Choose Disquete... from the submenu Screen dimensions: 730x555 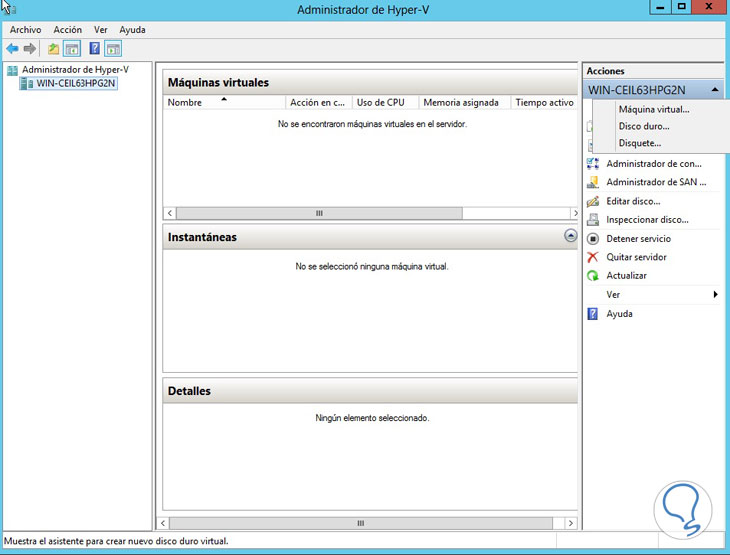click(x=640, y=143)
